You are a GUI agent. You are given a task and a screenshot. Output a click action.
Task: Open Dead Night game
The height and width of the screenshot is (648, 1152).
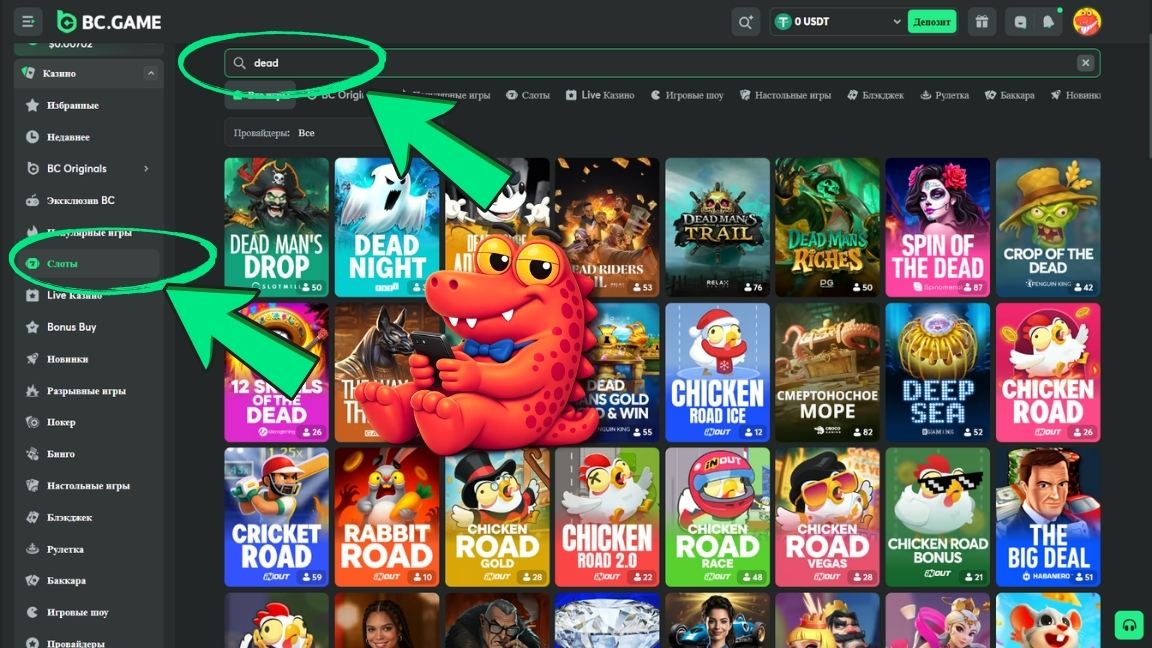(x=386, y=227)
